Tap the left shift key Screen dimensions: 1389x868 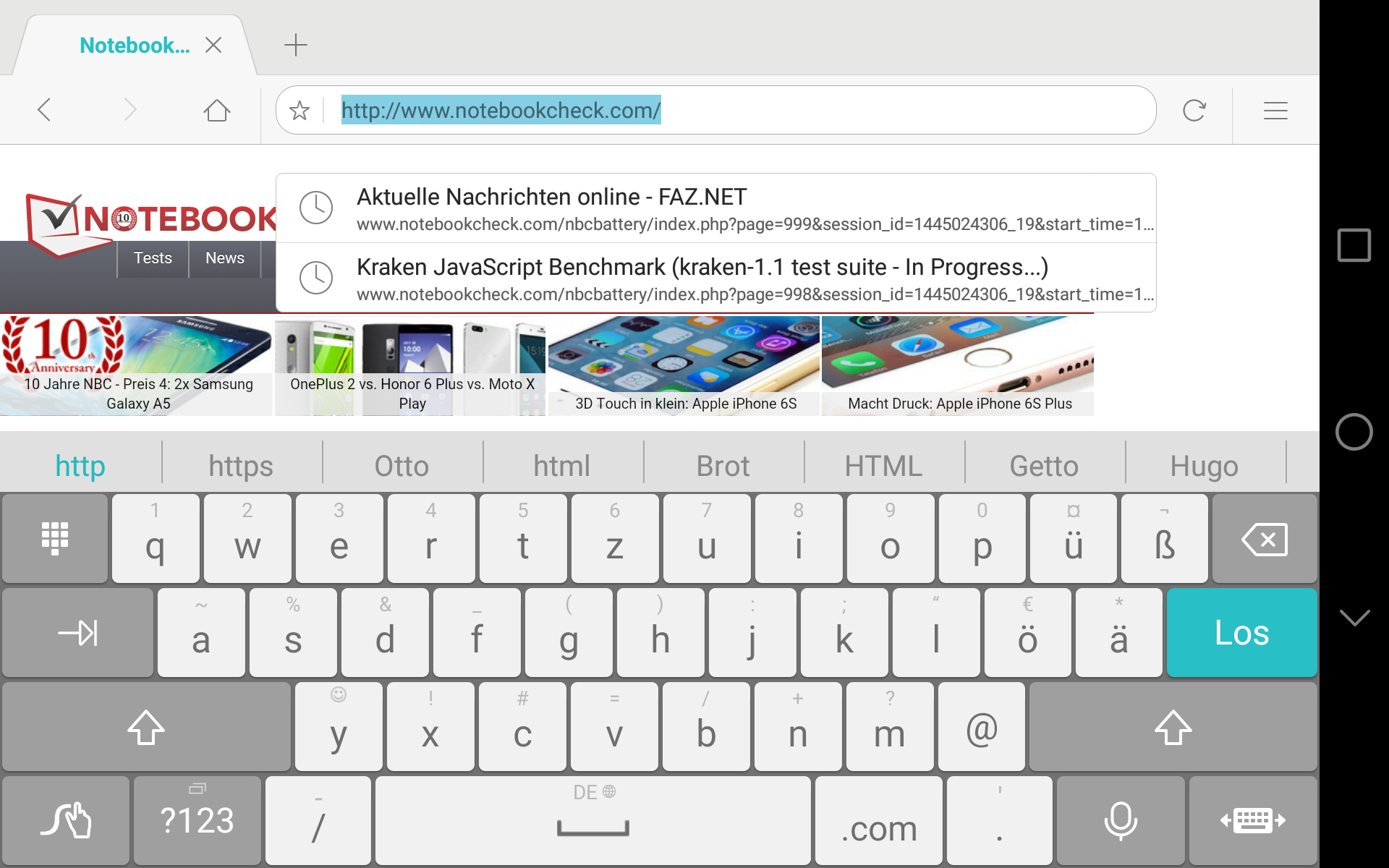point(146,726)
